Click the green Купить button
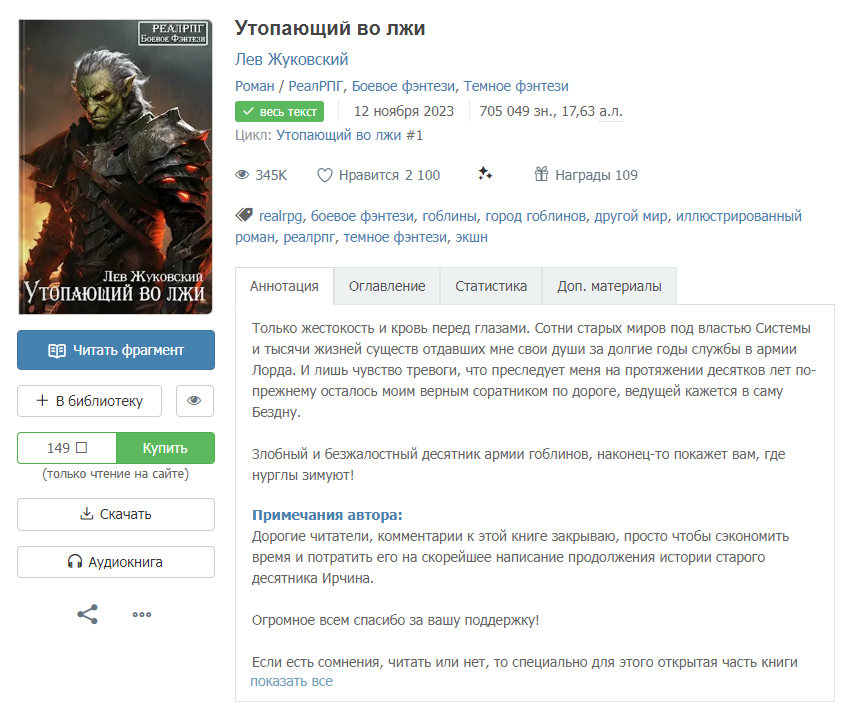The height and width of the screenshot is (706, 845). pos(165,448)
